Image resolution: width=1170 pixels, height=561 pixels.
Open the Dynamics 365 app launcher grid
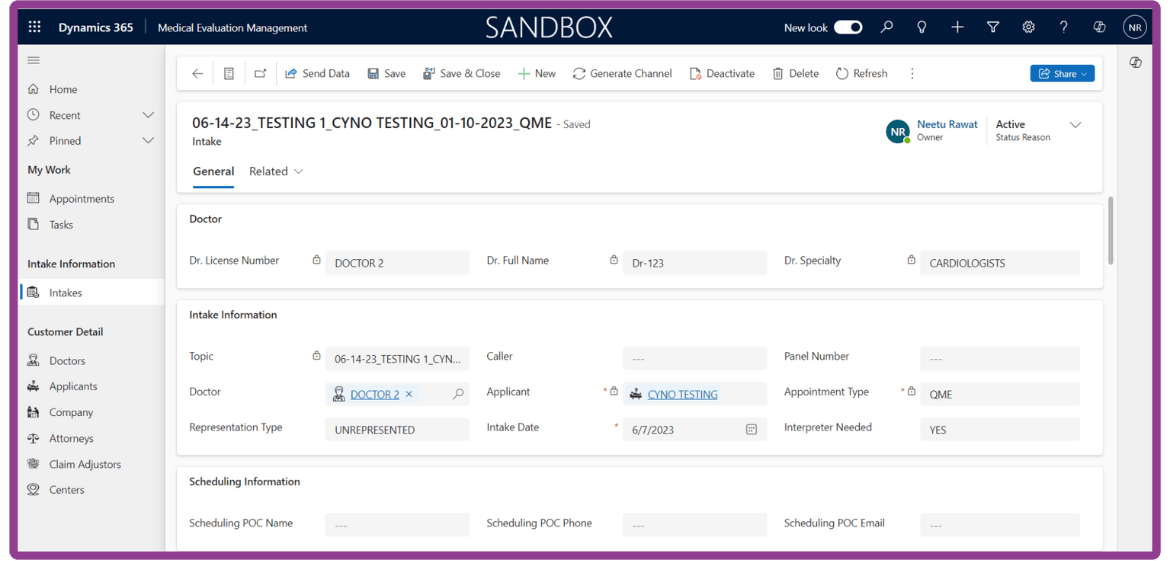pyautogui.click(x=34, y=27)
